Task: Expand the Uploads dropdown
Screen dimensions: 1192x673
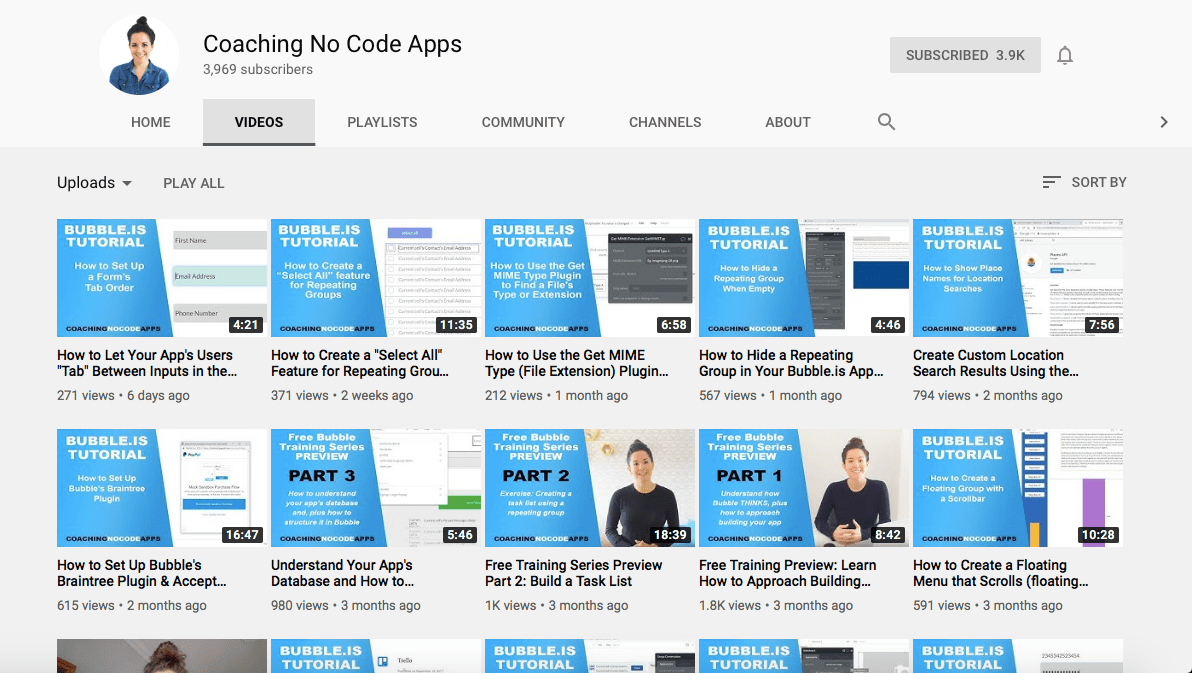Action: pos(94,182)
